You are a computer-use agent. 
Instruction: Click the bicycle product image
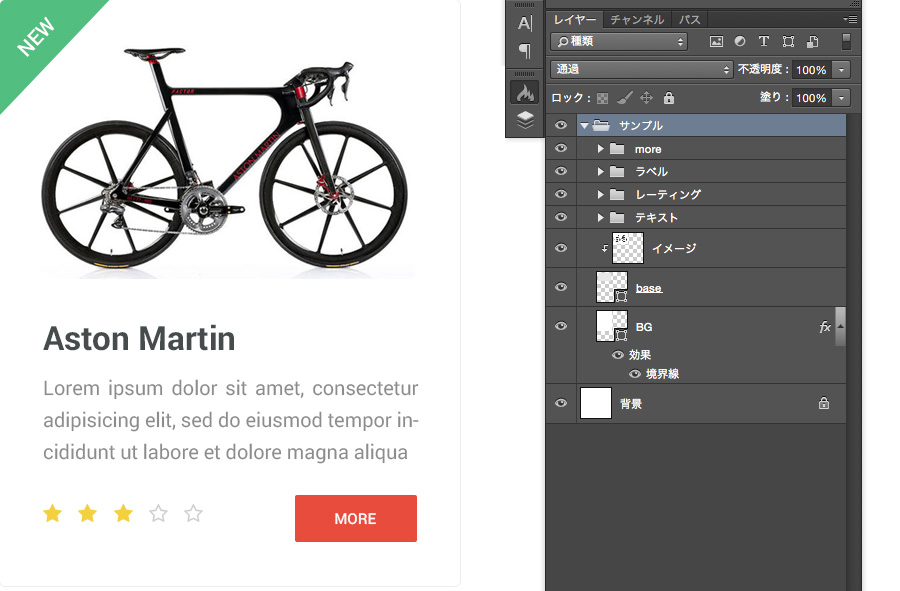click(226, 161)
